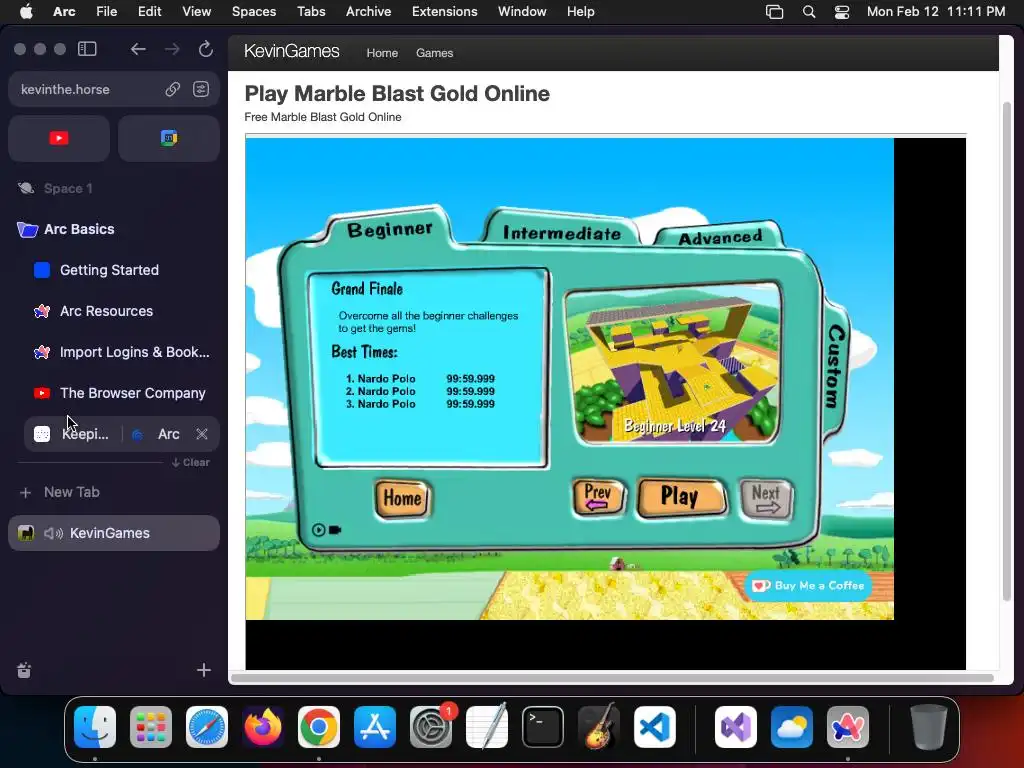Open site controls icon in URL bar
1024x768 pixels.
(x=201, y=89)
